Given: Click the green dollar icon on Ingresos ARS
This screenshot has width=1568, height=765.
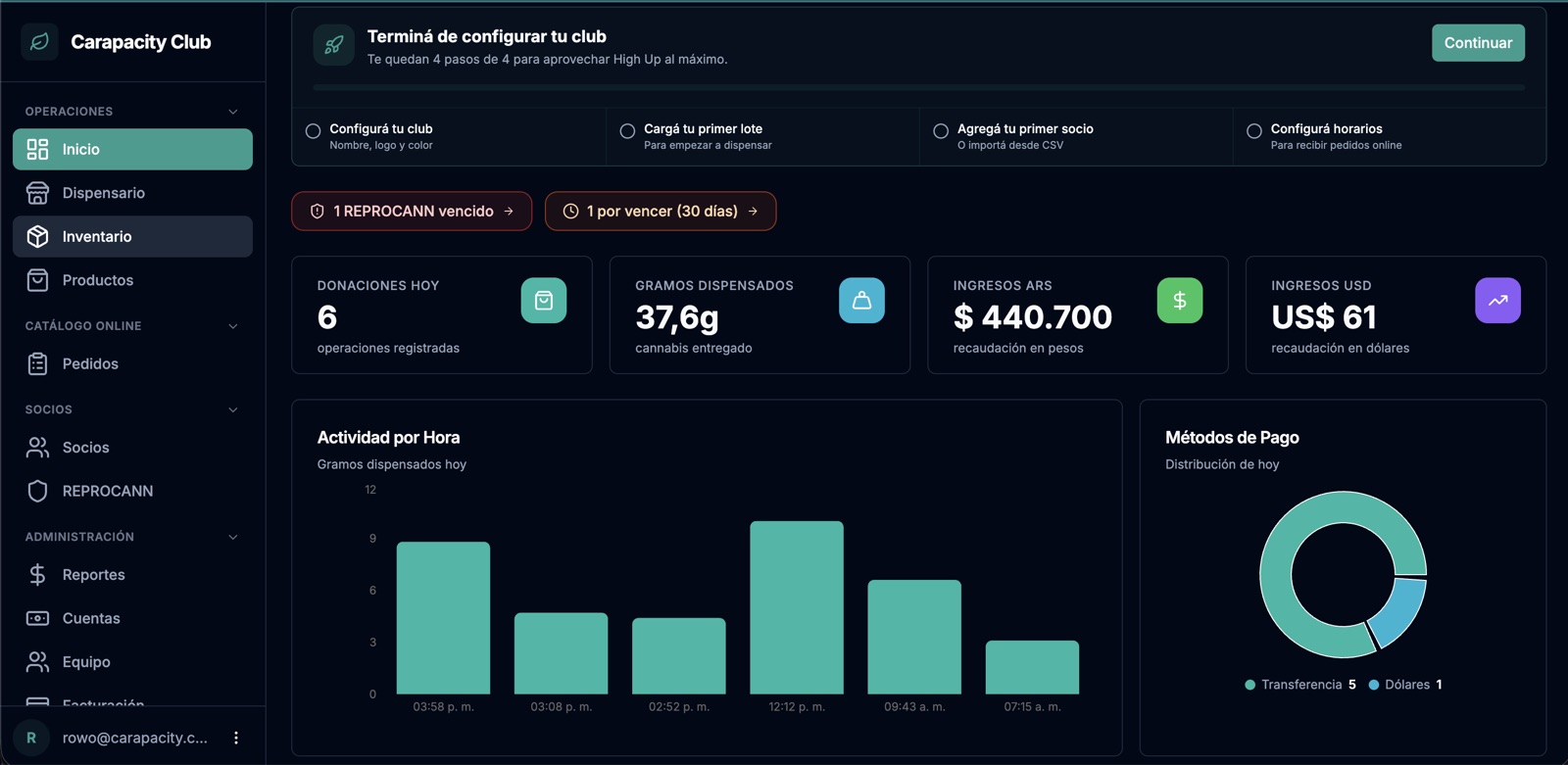Looking at the screenshot, I should click(1180, 301).
